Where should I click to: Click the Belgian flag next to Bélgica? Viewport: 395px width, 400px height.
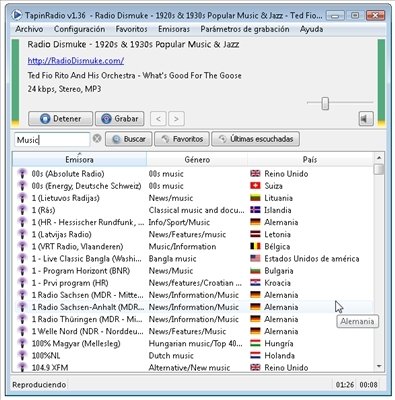point(255,246)
